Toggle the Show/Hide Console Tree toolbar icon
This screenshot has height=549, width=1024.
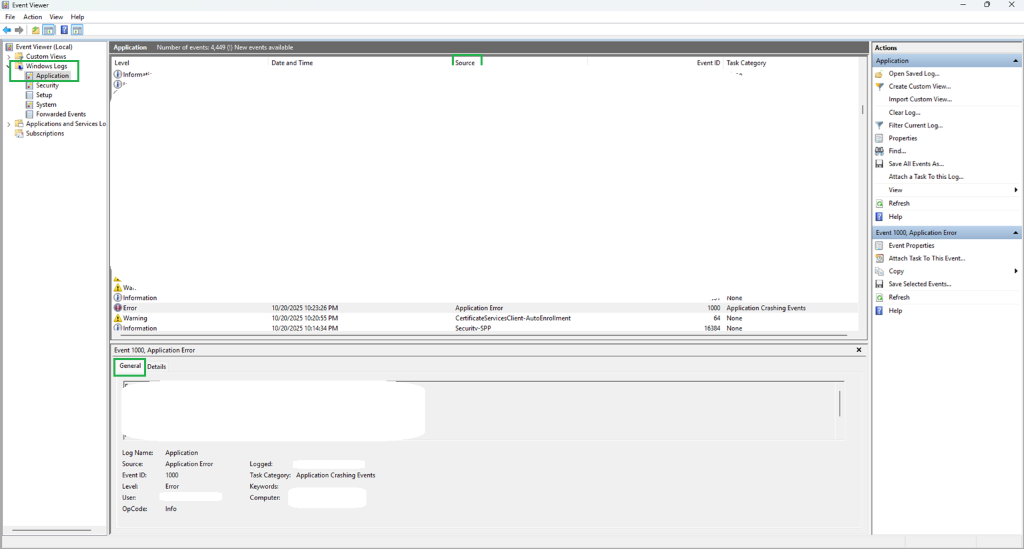(49, 30)
